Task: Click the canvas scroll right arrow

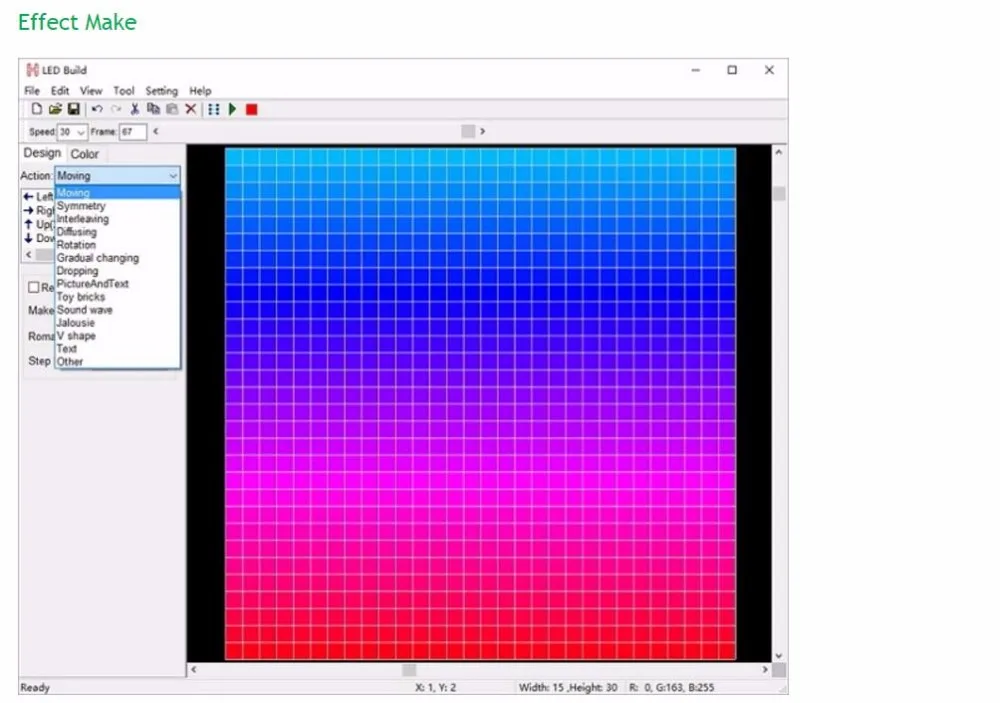Action: (x=765, y=669)
